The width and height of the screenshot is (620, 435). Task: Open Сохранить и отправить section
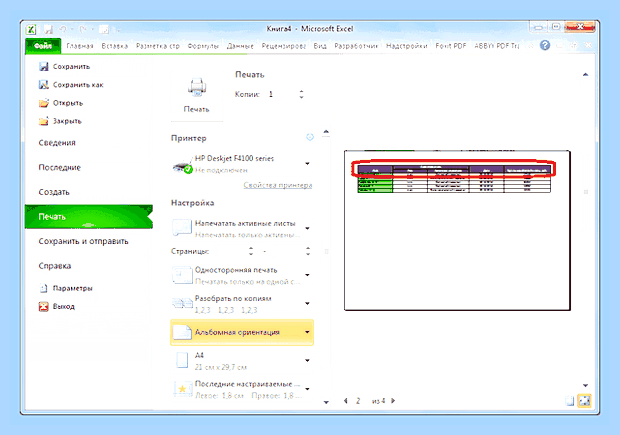click(83, 241)
